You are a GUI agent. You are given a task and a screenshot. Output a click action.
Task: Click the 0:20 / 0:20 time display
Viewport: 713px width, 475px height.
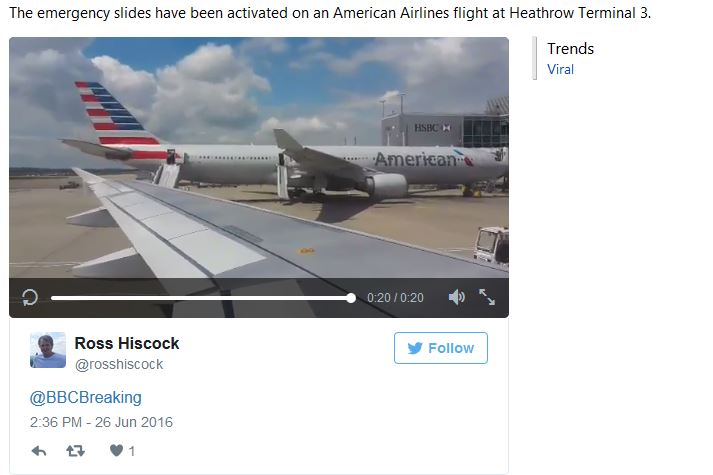click(395, 298)
